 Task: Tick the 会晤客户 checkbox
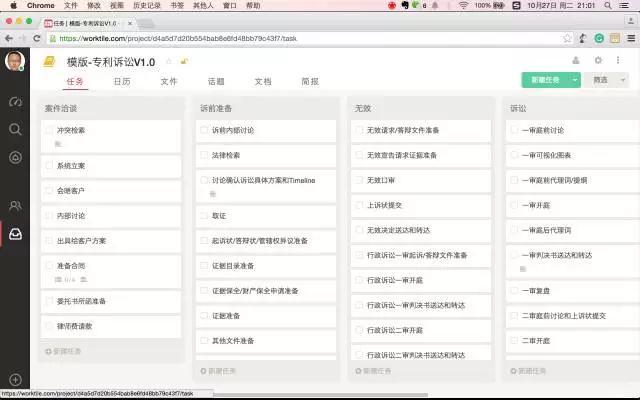pos(49,190)
